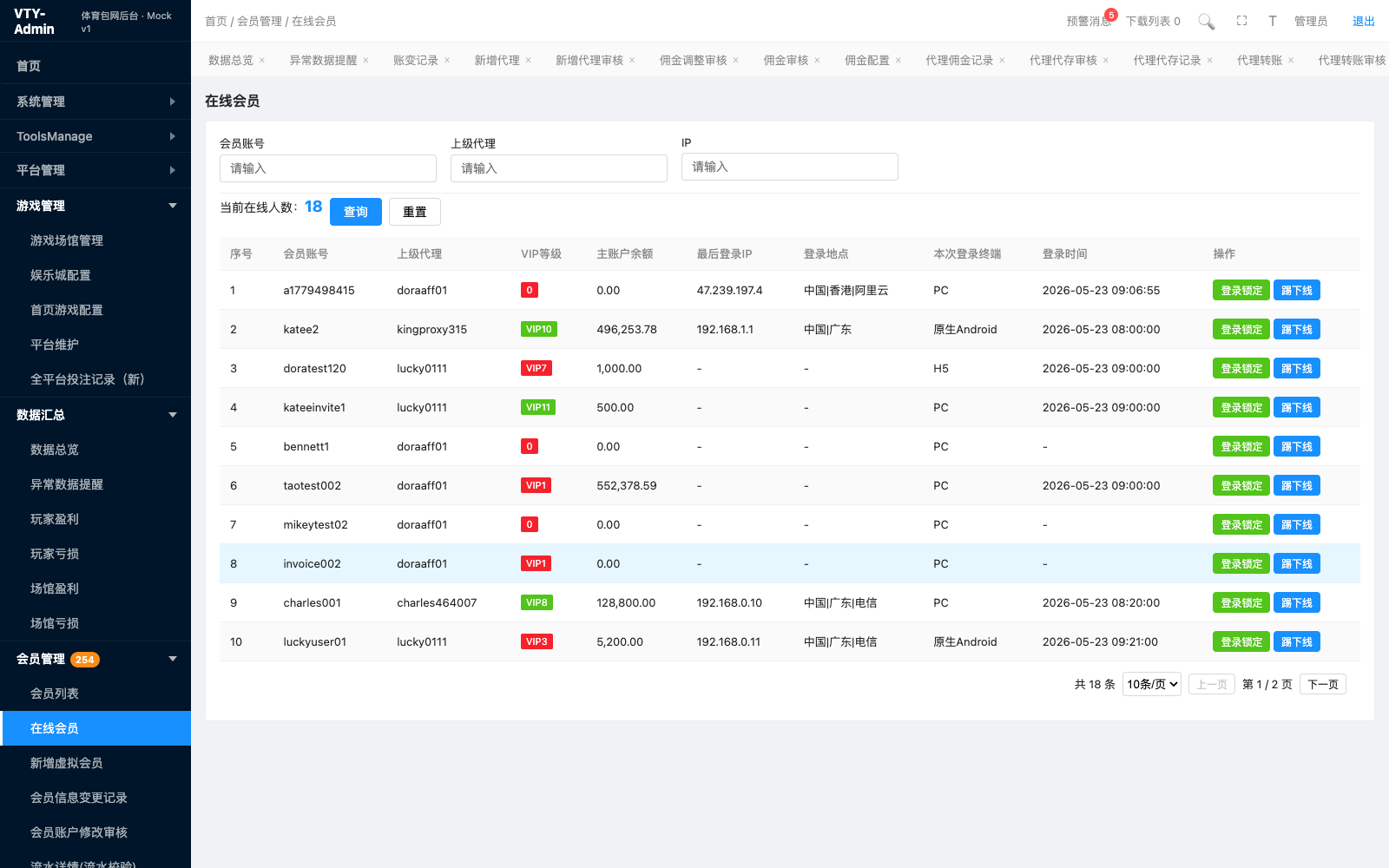This screenshot has width=1389, height=868.
Task: Click 登录锁定 for a1779498415
Action: click(1241, 290)
